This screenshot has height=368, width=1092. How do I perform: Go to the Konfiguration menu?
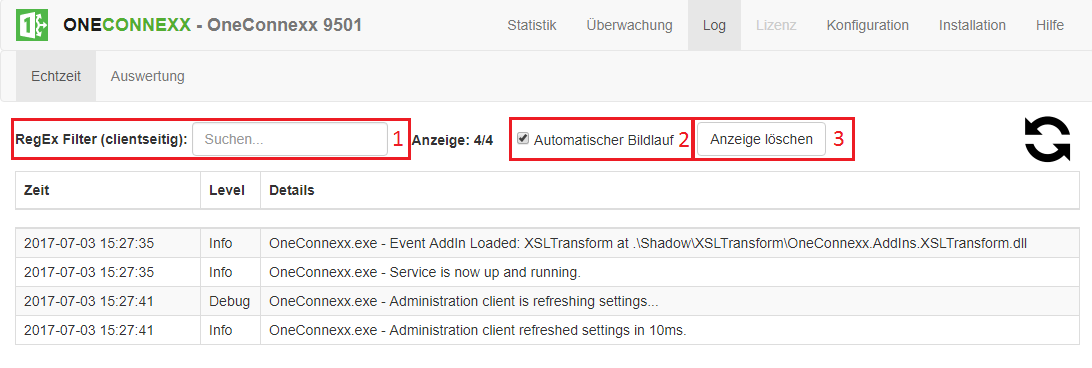click(867, 25)
